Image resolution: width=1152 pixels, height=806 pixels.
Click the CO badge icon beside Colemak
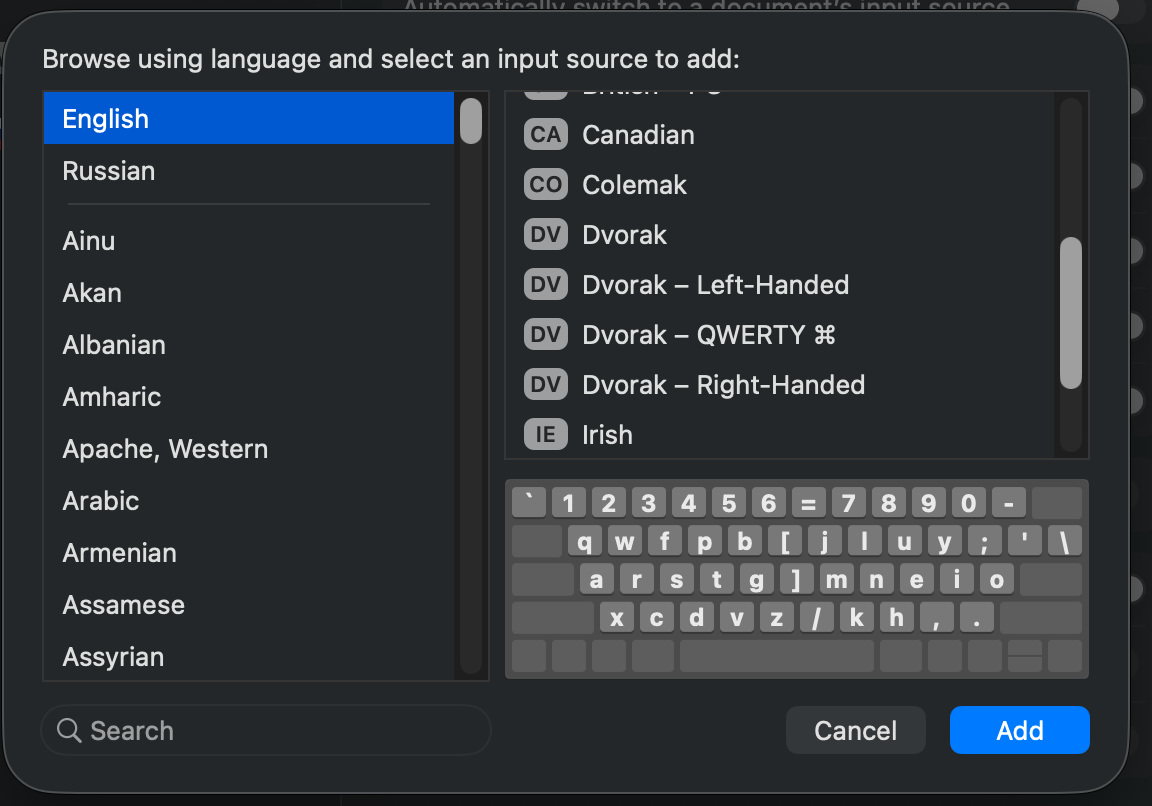545,185
